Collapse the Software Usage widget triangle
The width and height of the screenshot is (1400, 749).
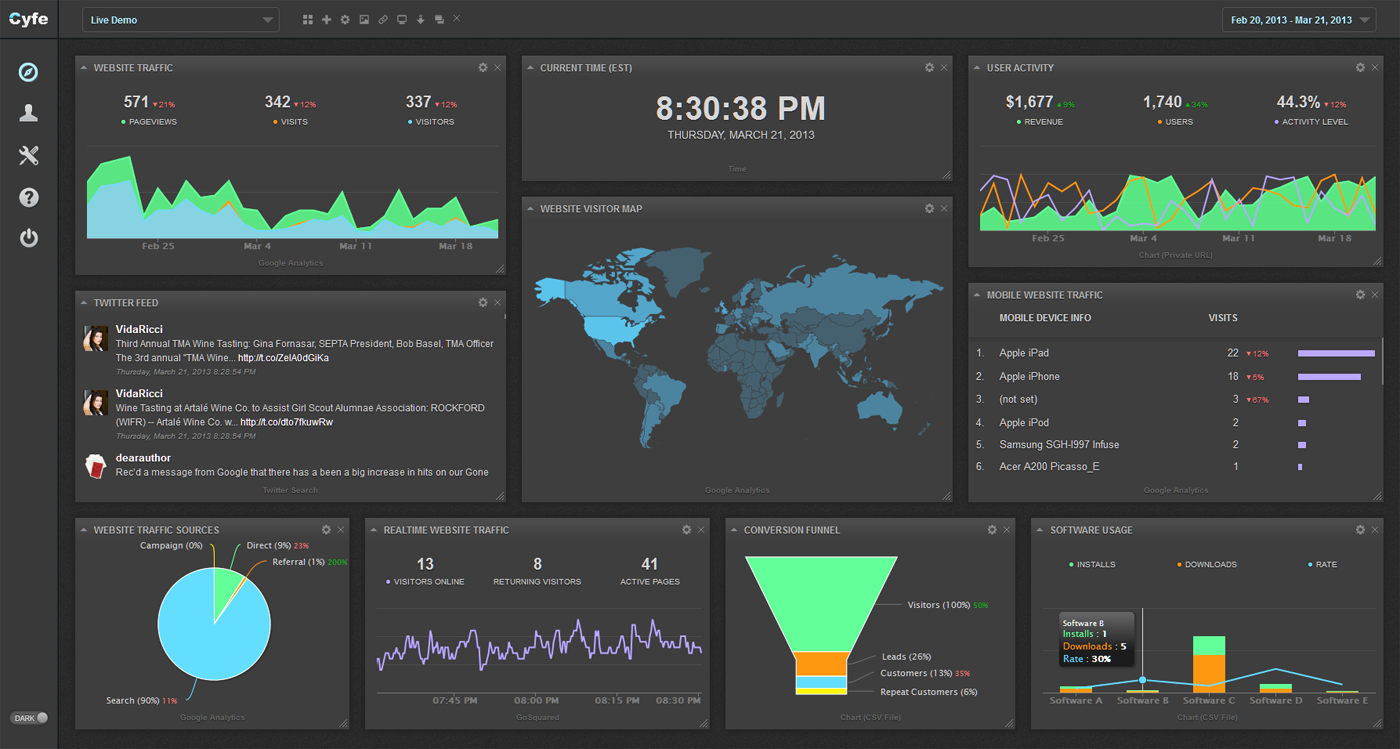pos(1040,530)
